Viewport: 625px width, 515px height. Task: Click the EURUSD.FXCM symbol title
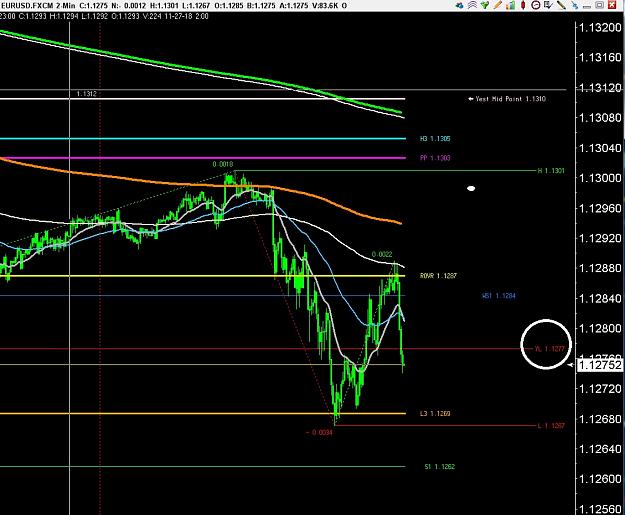(x=27, y=6)
